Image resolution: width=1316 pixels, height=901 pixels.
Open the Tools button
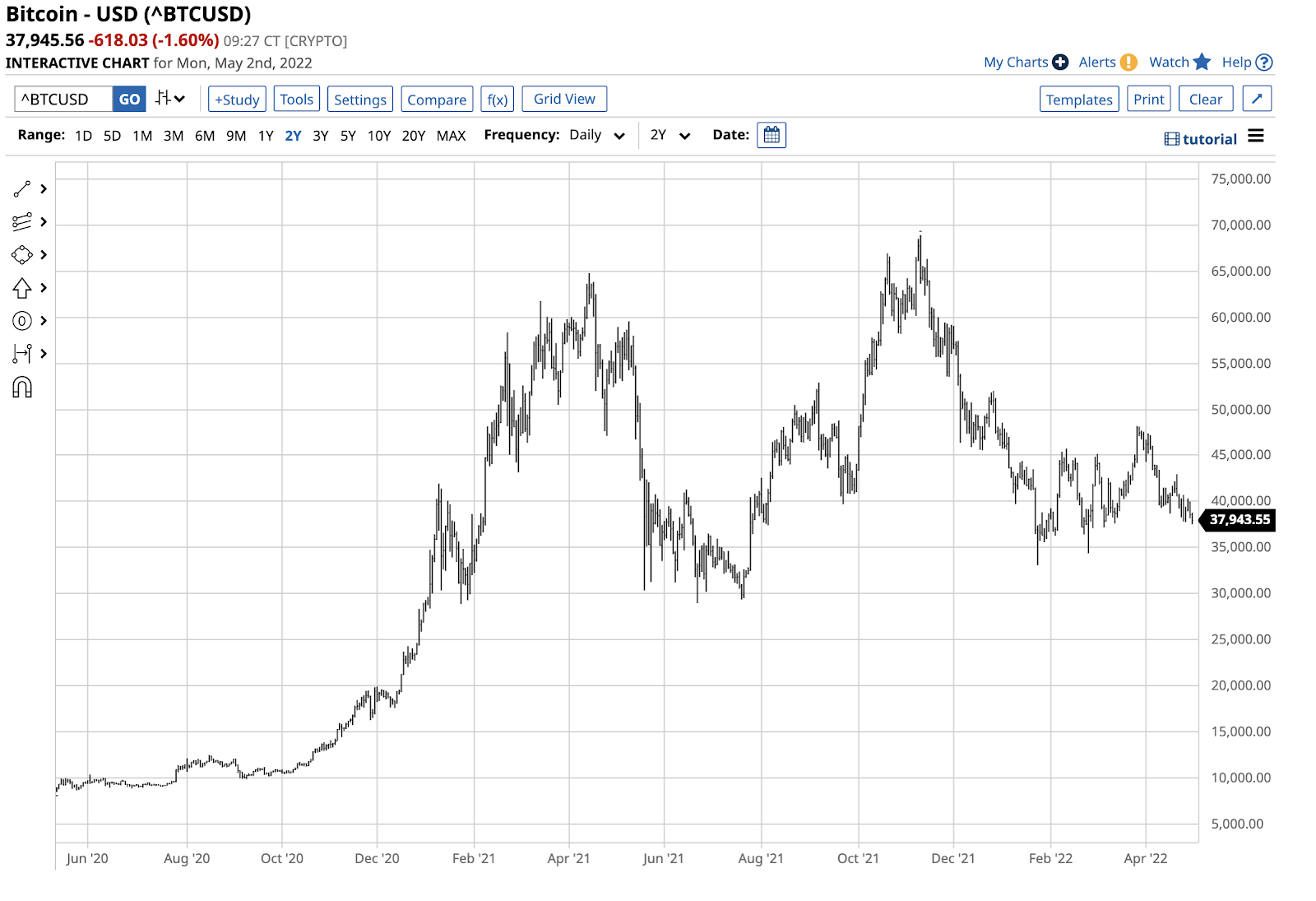click(296, 99)
